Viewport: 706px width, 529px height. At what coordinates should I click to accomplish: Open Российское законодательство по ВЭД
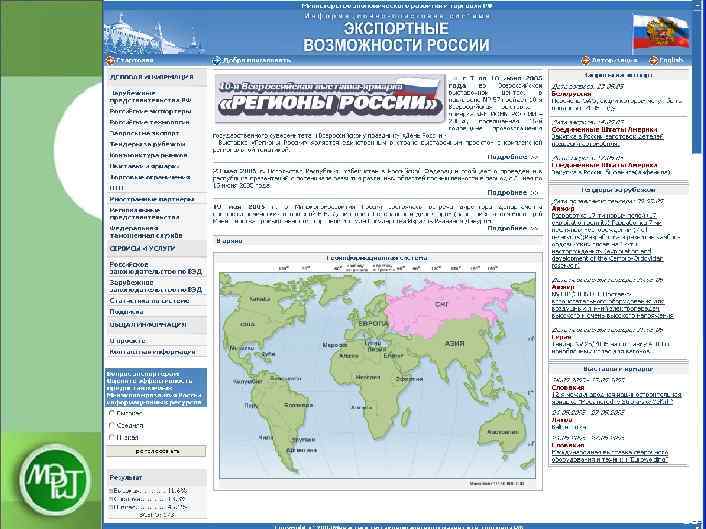[155, 268]
